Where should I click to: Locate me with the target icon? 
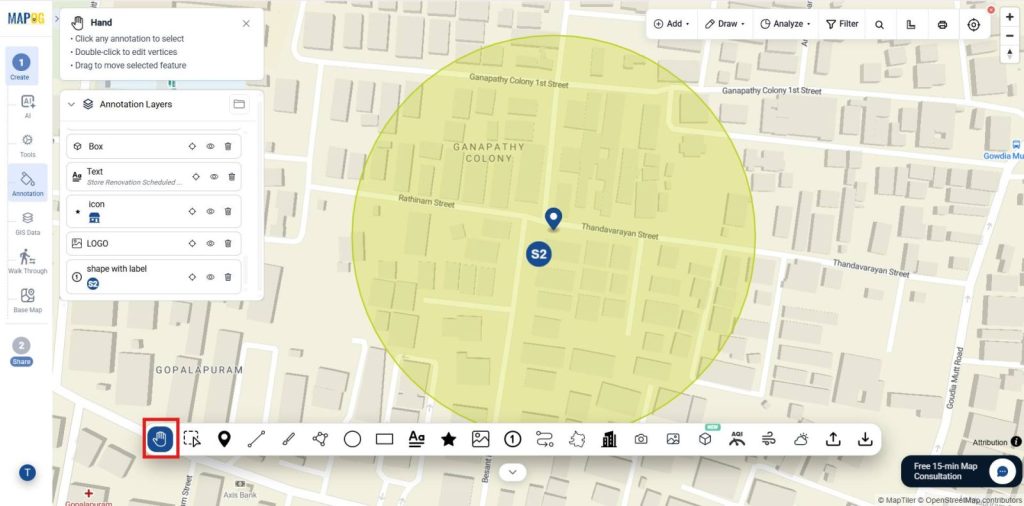coord(974,24)
